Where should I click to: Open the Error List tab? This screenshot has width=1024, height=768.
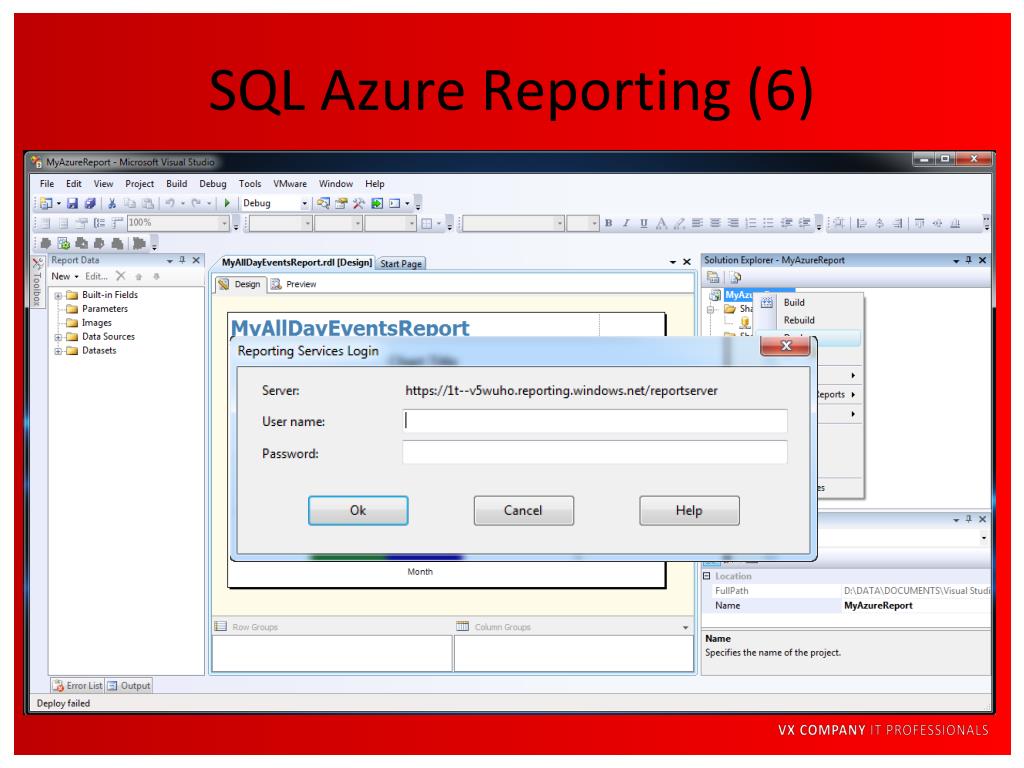78,686
